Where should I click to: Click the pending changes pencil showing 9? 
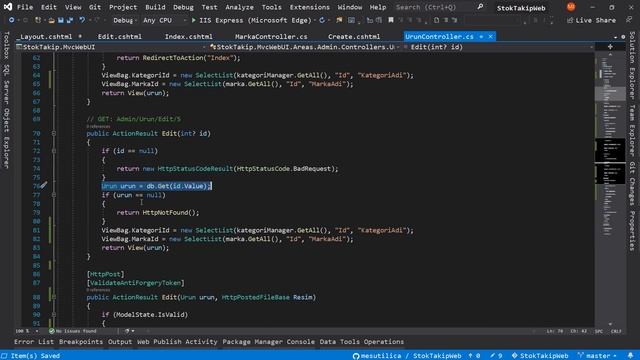click(x=496, y=356)
